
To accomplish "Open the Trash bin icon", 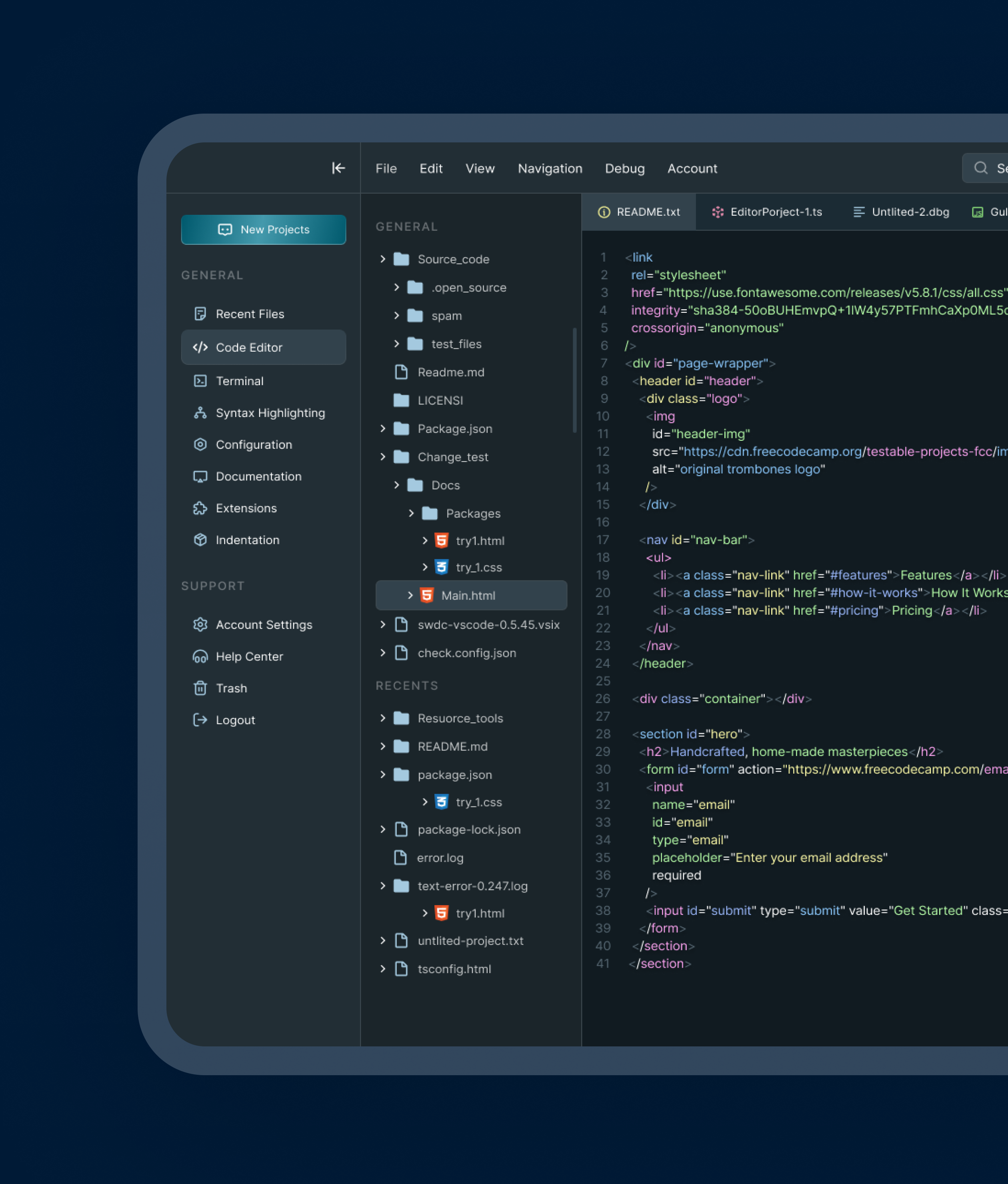I will coord(200,688).
